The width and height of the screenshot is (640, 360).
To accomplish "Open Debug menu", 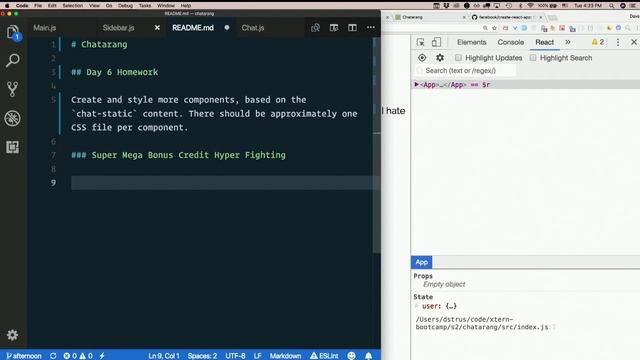I will [125, 6].
